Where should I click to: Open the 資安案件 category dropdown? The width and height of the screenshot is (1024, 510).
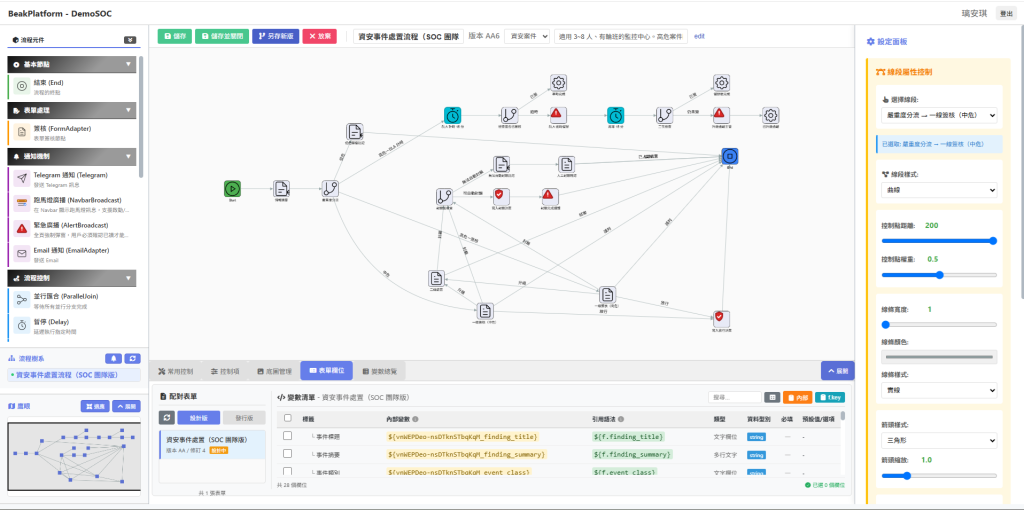tap(527, 37)
